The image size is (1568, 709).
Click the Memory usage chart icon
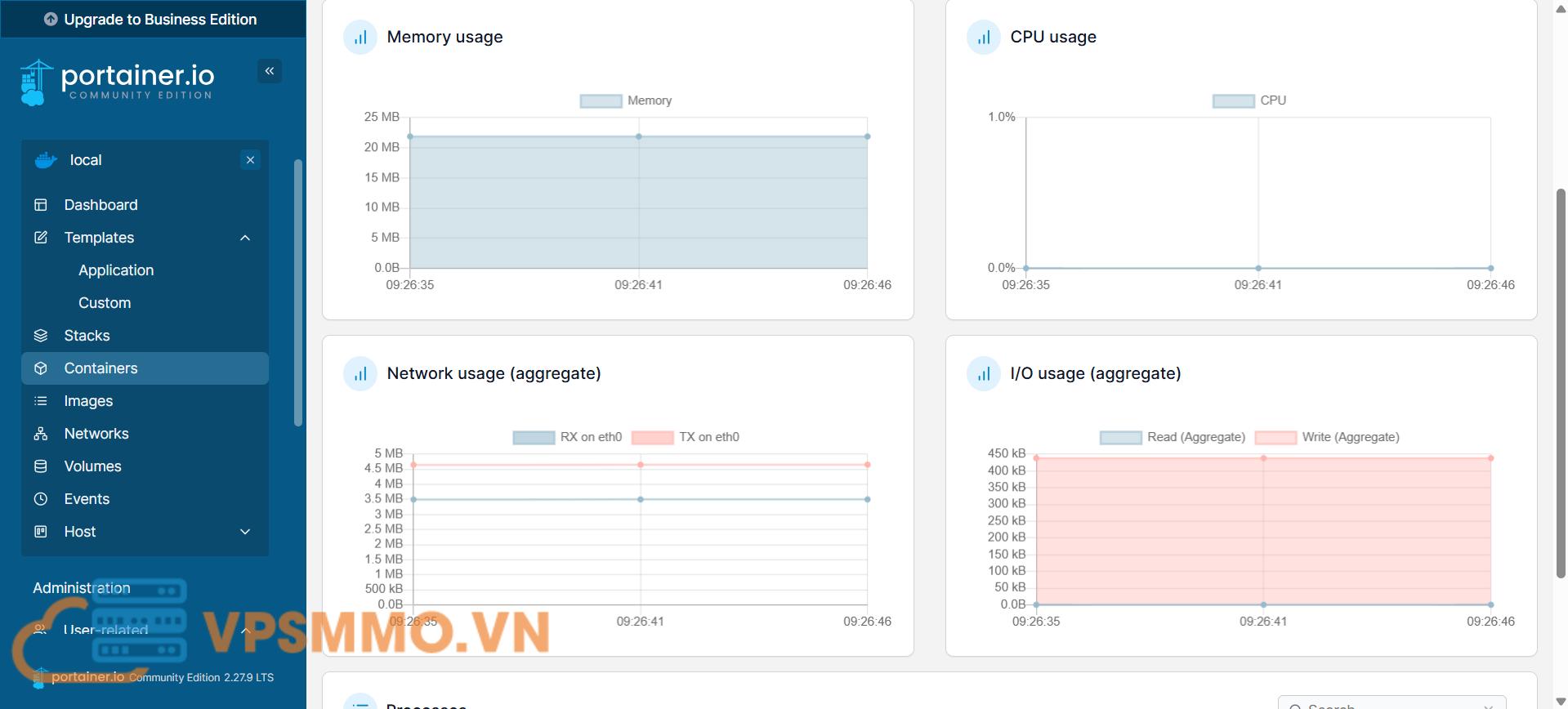tap(360, 38)
